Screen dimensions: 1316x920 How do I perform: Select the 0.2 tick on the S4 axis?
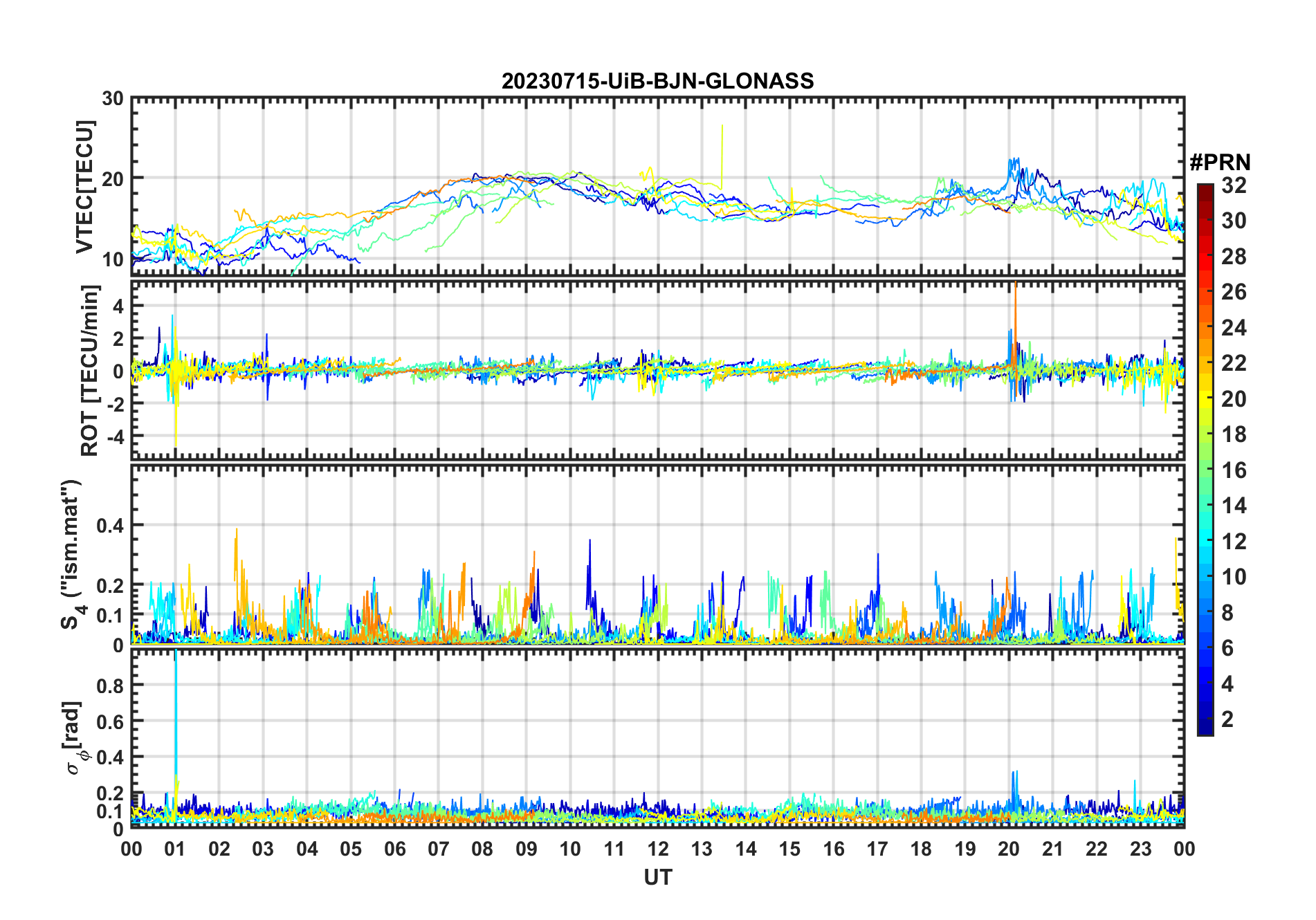pos(110,585)
